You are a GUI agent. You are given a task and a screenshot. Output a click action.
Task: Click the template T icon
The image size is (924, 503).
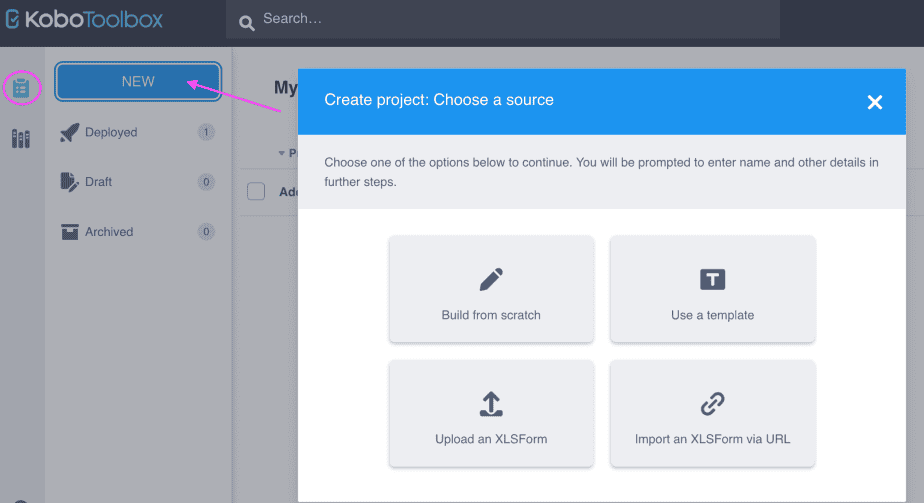click(x=712, y=279)
